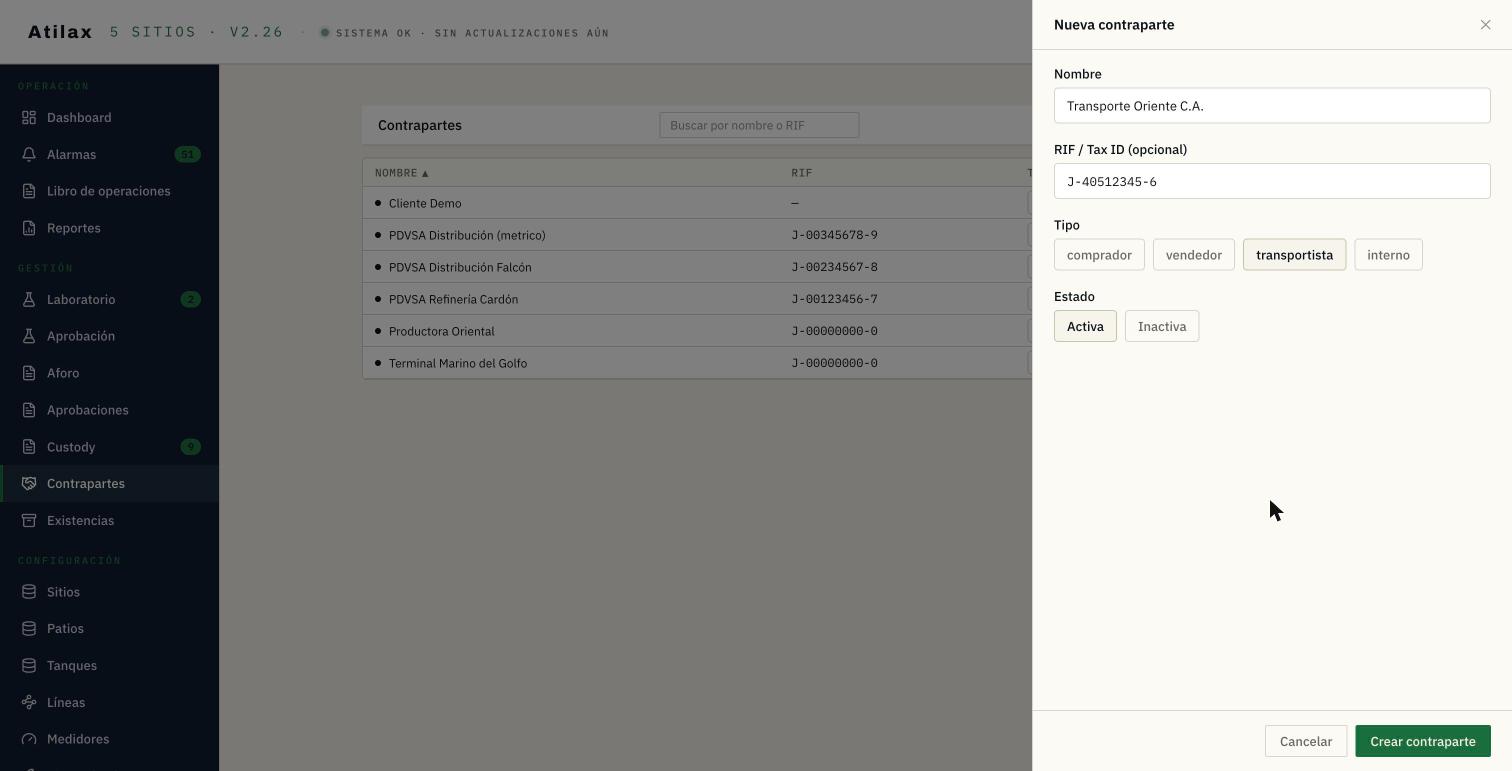Click the Líneas connector icon

(29, 703)
